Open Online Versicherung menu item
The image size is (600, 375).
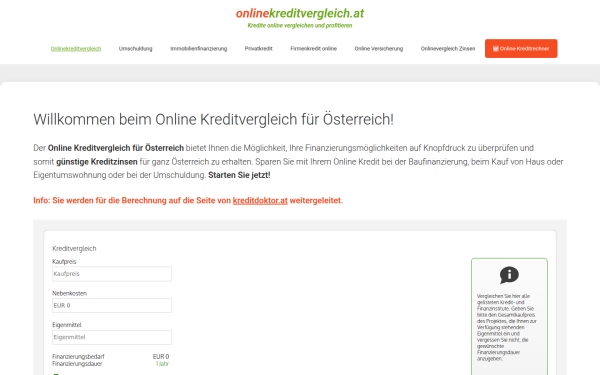point(379,49)
